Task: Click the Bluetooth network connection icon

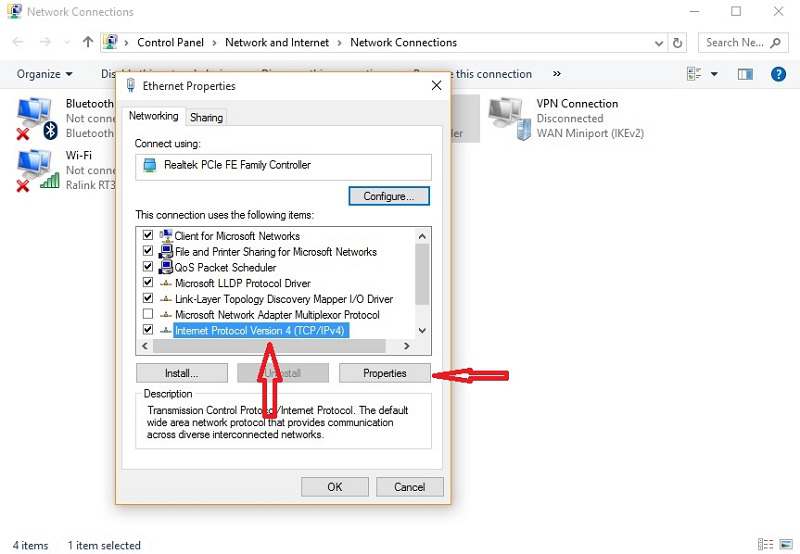Action: [36, 118]
